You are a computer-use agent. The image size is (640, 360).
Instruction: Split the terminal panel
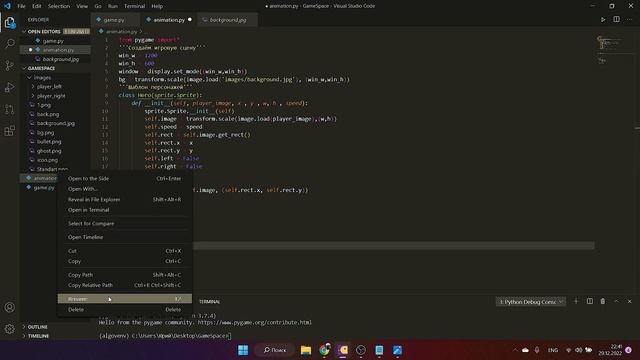pos(590,301)
